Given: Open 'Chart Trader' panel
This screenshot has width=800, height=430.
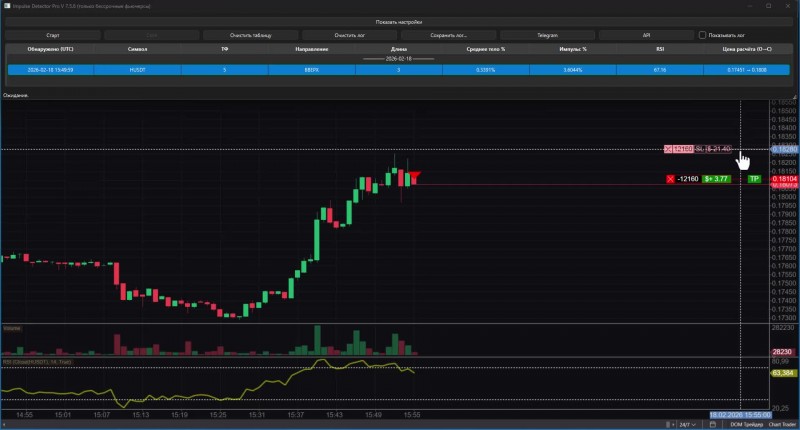Looking at the screenshot, I should tap(782, 424).
